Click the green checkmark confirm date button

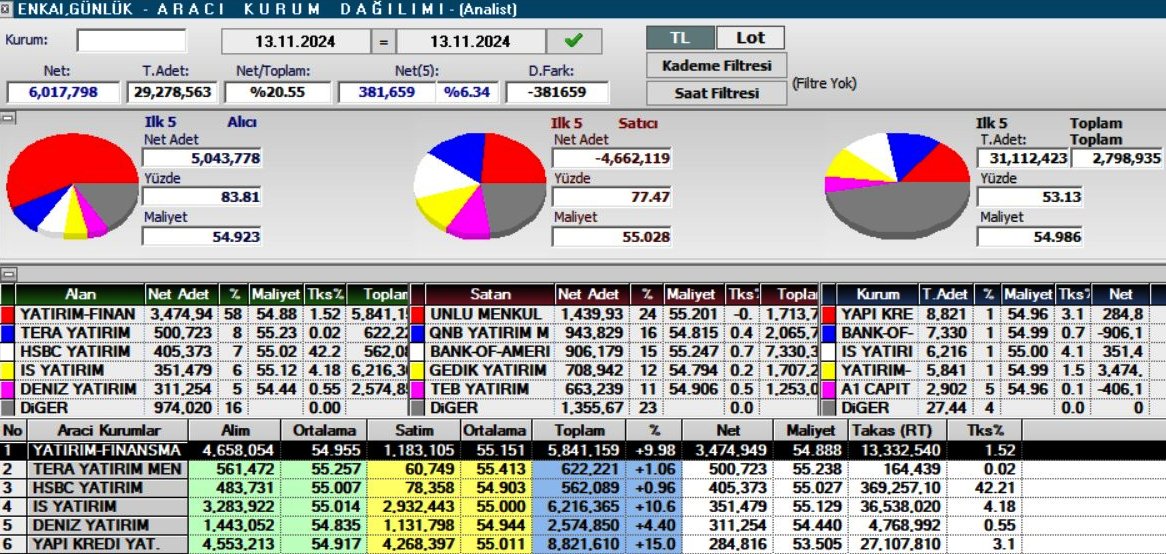(573, 41)
